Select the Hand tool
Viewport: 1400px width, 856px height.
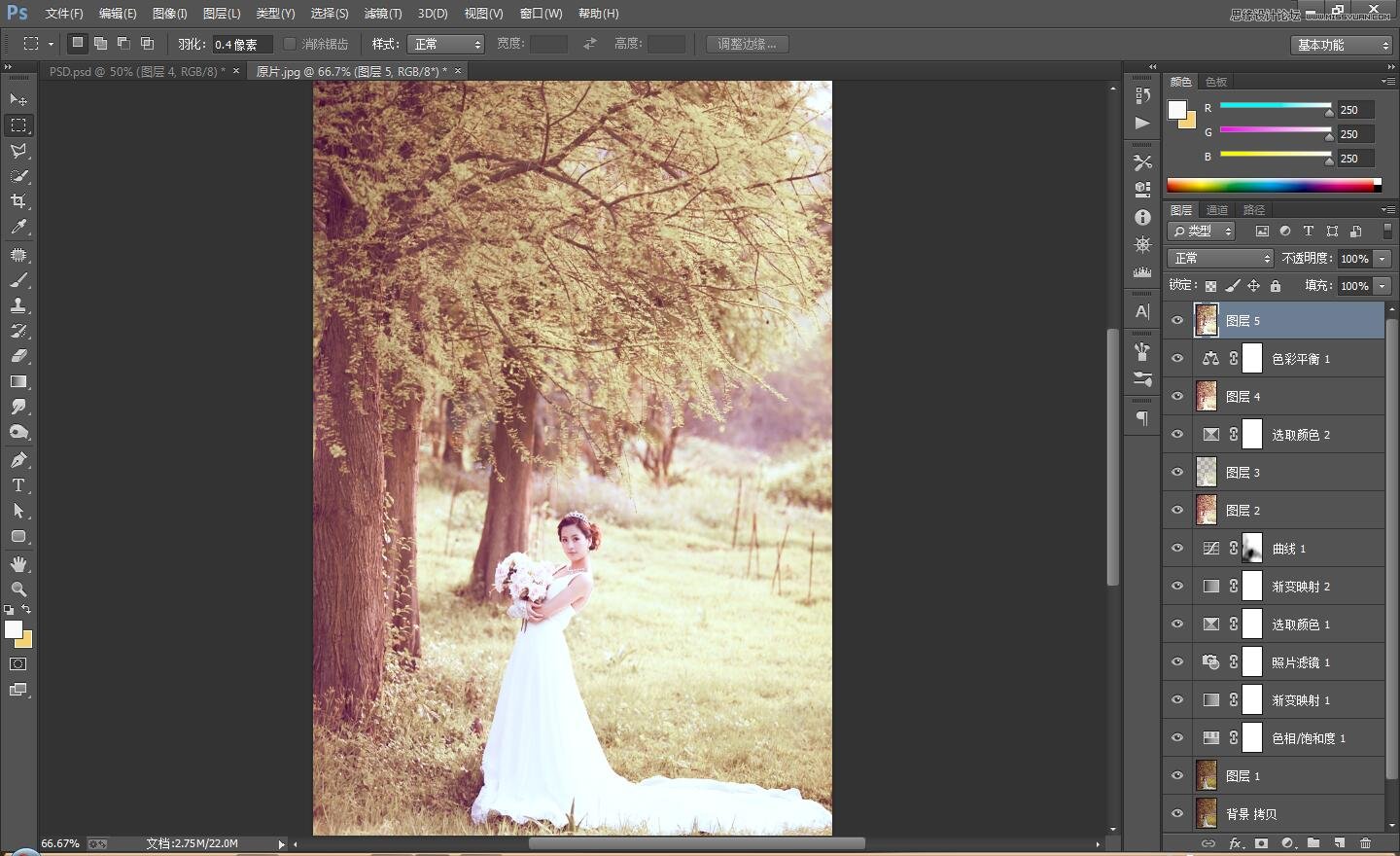click(18, 564)
